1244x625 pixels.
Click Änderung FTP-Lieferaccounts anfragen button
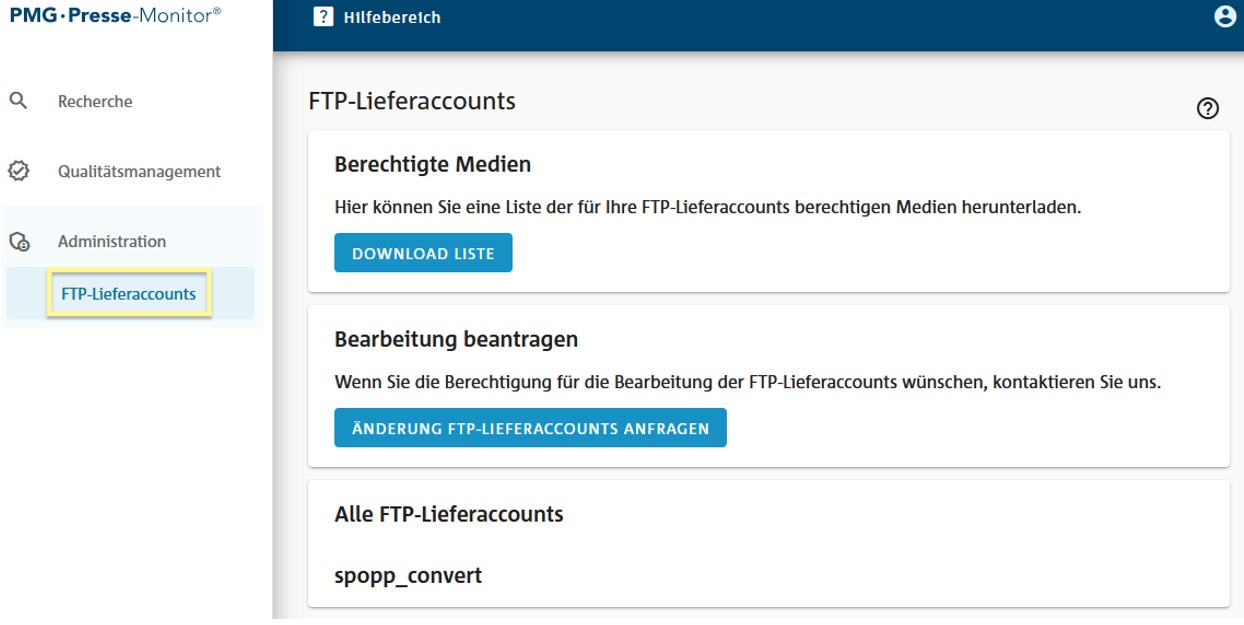[x=530, y=428]
